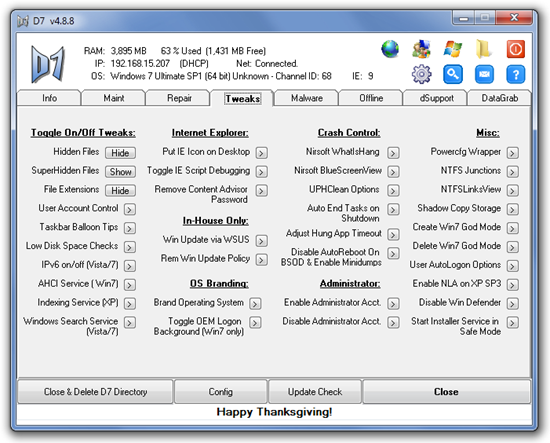Click the blue magnifier search icon

452,74
